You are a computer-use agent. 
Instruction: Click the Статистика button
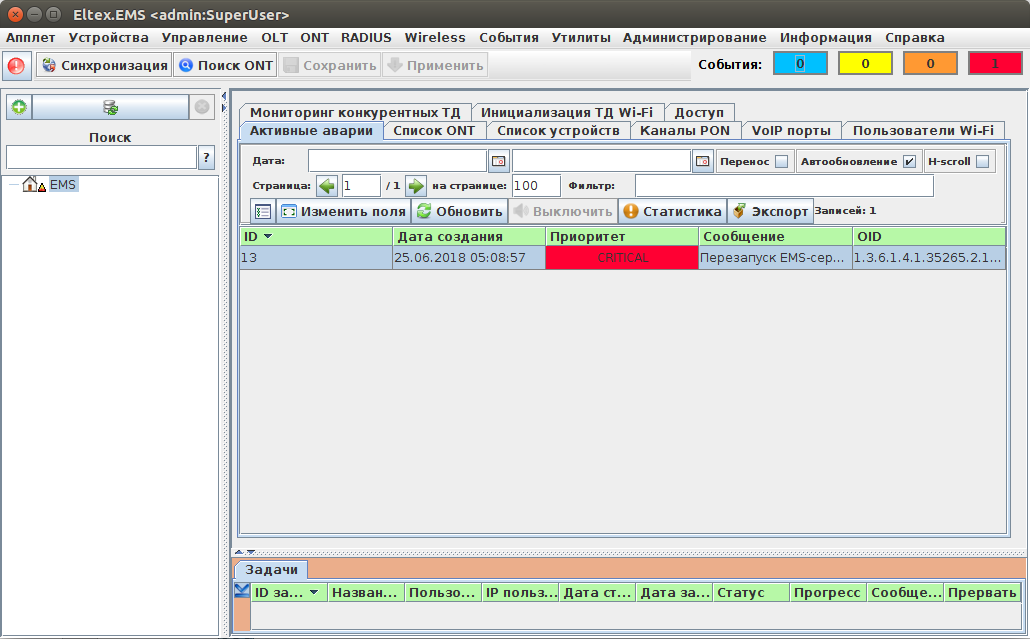(x=673, y=211)
